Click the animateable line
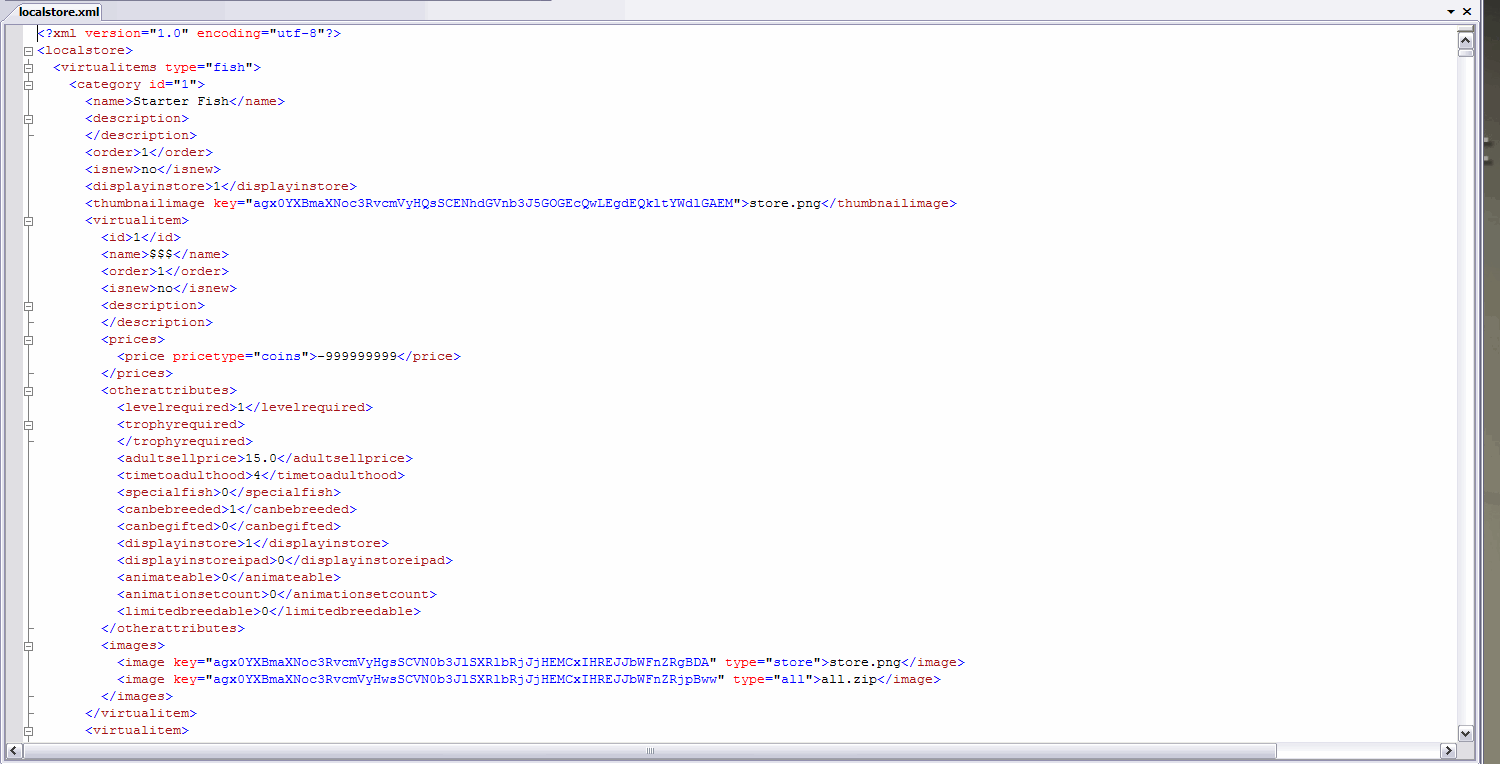The height and width of the screenshot is (764, 1500). (229, 577)
